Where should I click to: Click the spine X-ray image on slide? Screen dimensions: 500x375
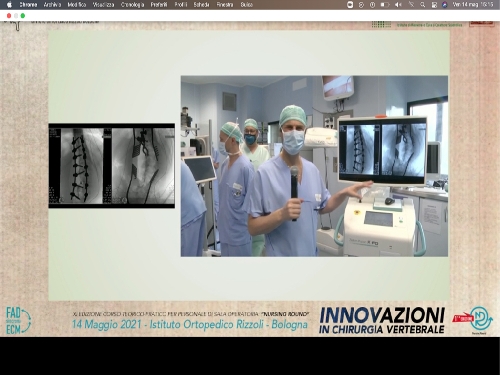pyautogui.click(x=112, y=166)
